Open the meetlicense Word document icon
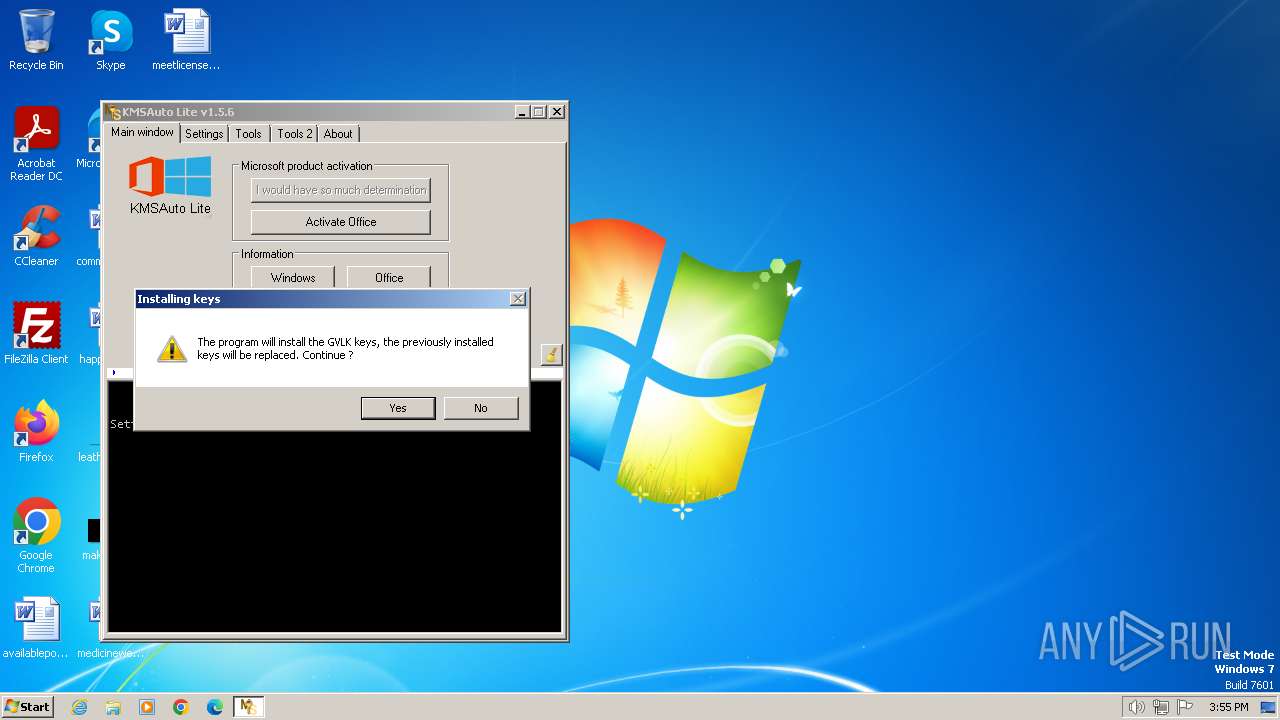The image size is (1280, 720). [x=186, y=40]
